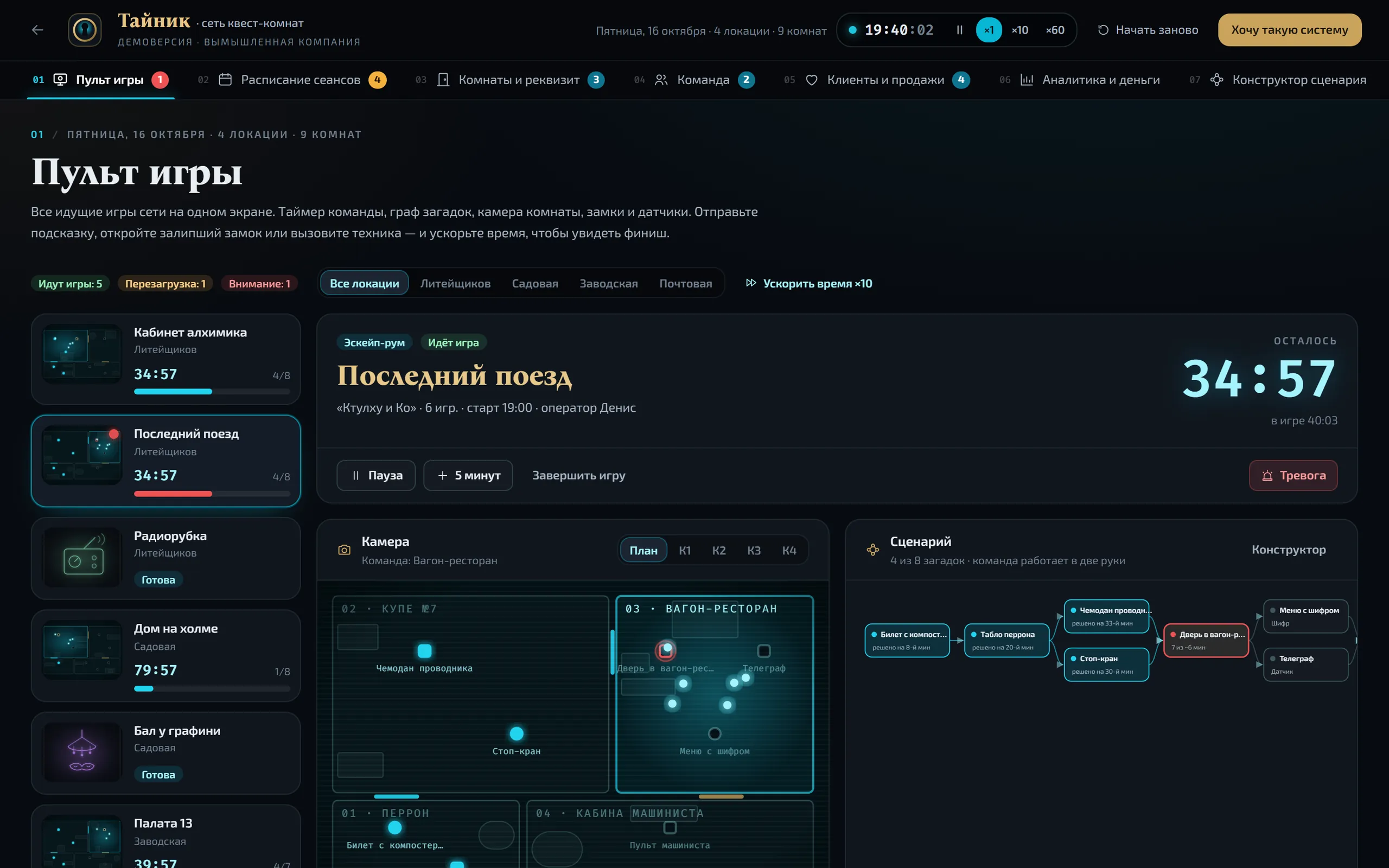Click Завершить игру button
This screenshot has width=1389, height=868.
tap(578, 475)
